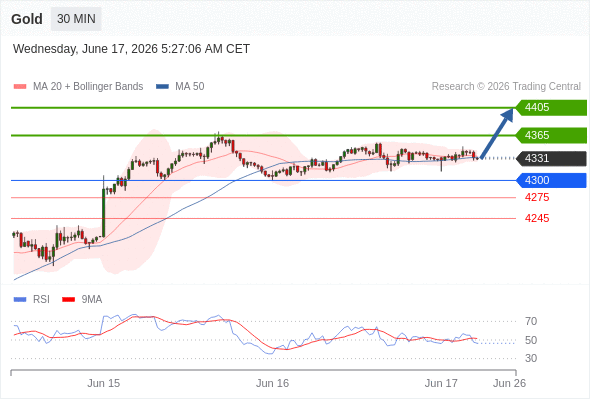The height and width of the screenshot is (400, 590).
Task: Click the red 9MA legend swatch
Action: coord(68,300)
